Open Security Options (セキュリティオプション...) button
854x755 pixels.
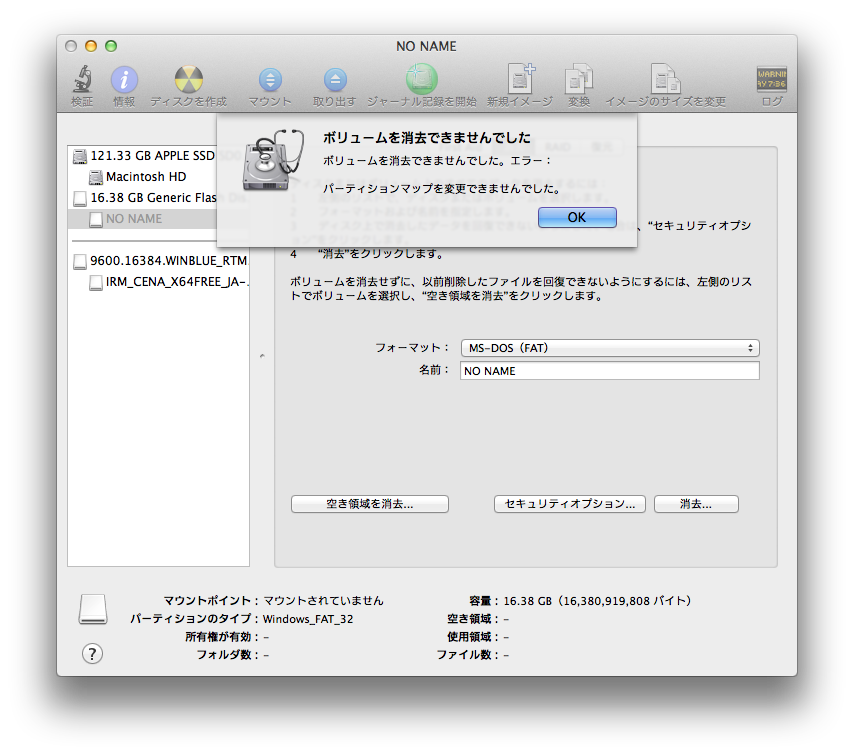[x=570, y=504]
